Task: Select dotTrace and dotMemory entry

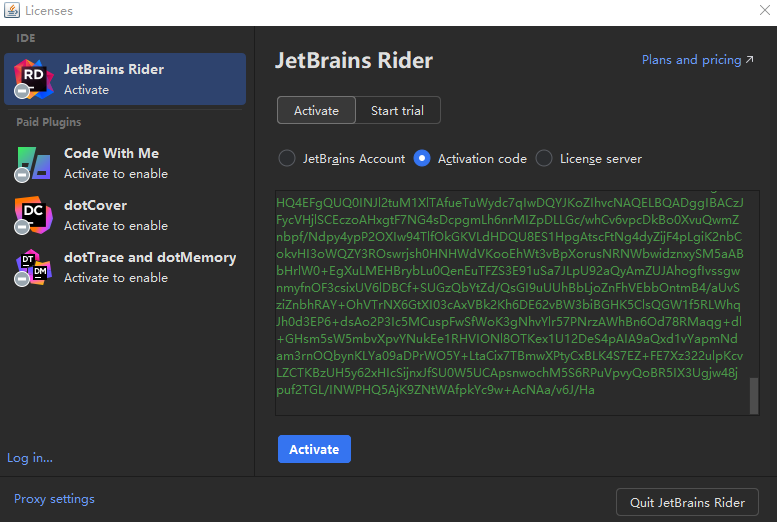Action: coord(125,267)
